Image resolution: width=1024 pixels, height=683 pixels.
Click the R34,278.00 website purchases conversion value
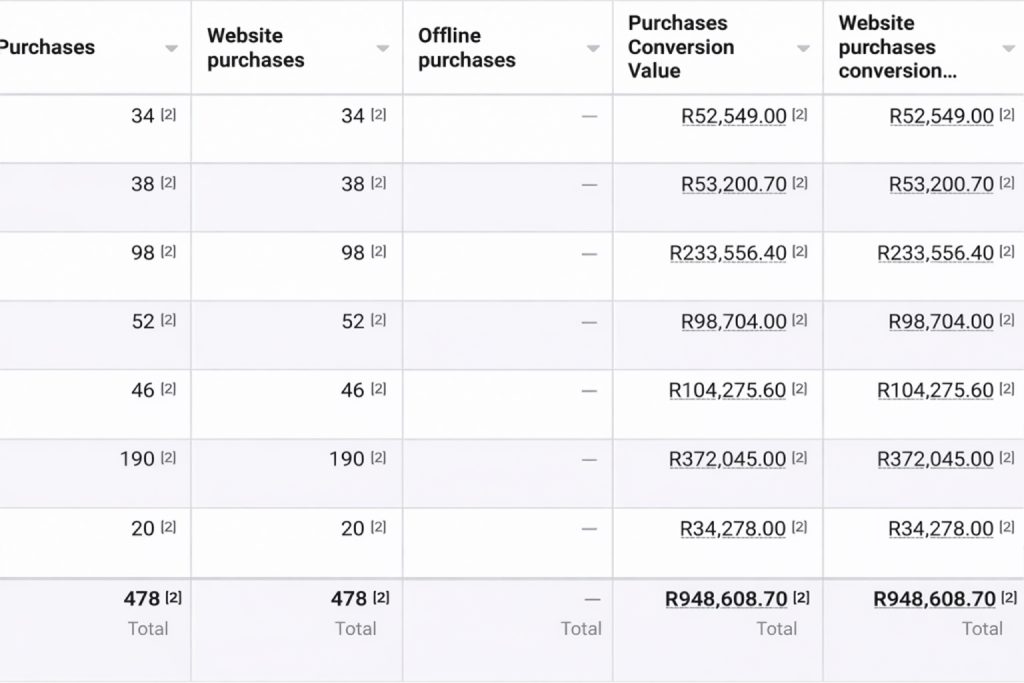pos(941,529)
